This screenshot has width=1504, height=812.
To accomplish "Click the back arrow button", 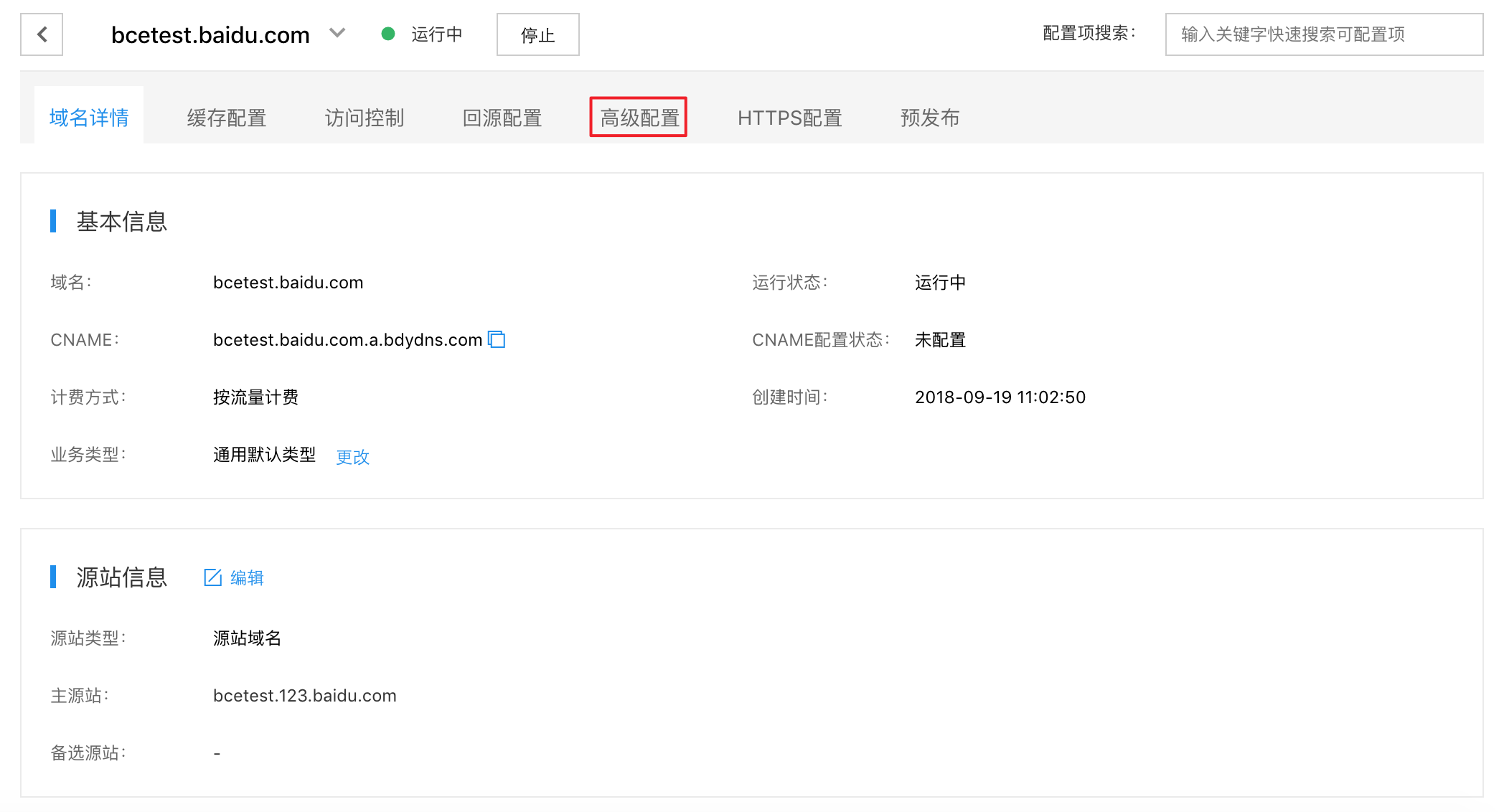I will point(42,34).
